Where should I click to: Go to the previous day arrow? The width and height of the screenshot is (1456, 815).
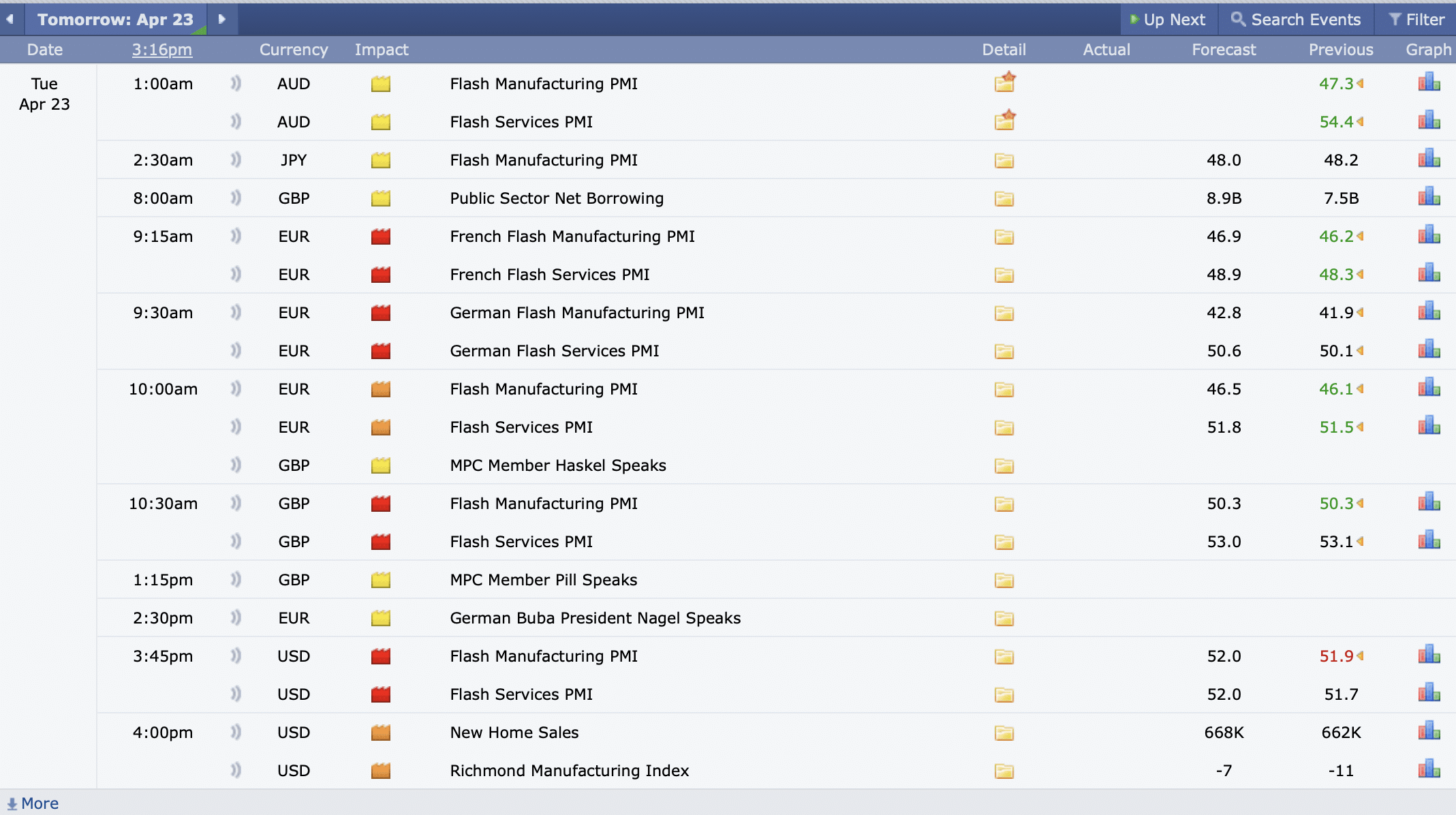[10, 19]
